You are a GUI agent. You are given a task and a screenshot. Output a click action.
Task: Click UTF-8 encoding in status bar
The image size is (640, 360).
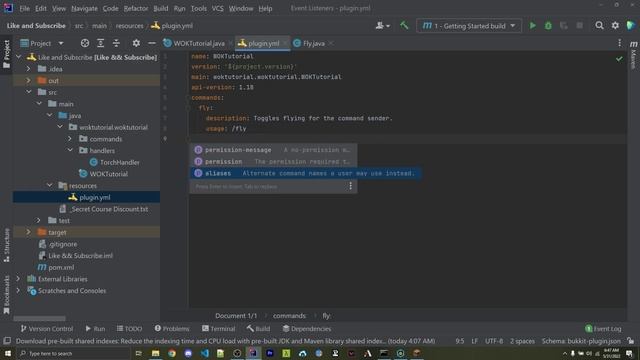pyautogui.click(x=494, y=341)
